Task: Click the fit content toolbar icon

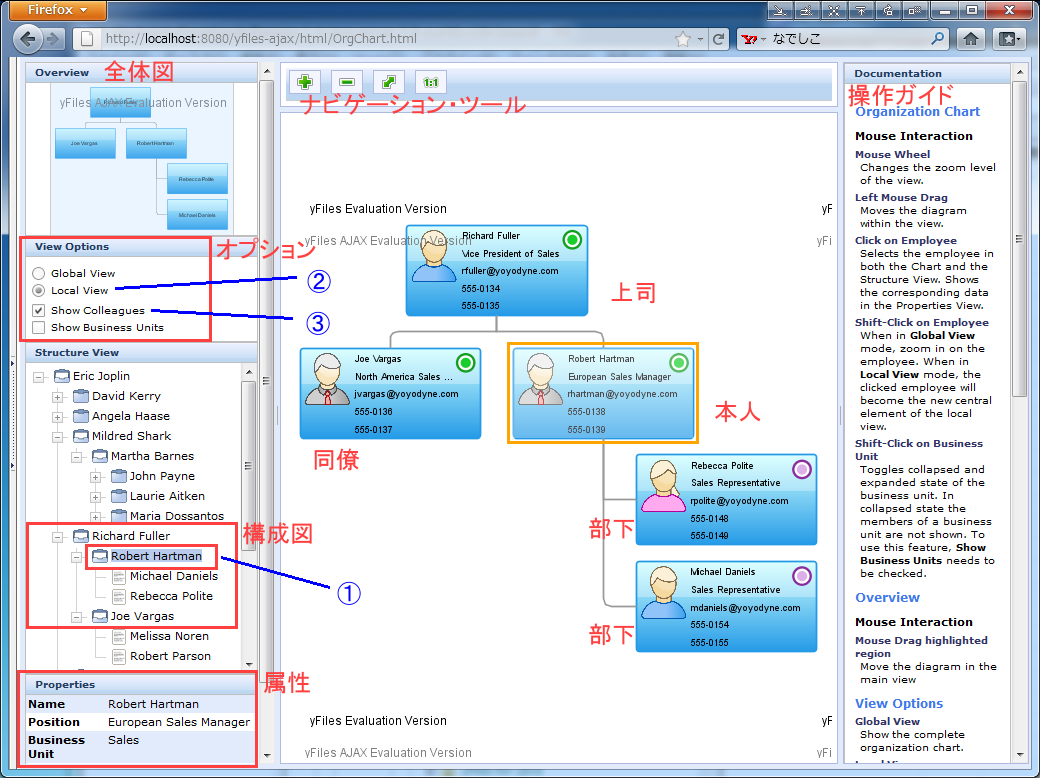Action: 388,82
